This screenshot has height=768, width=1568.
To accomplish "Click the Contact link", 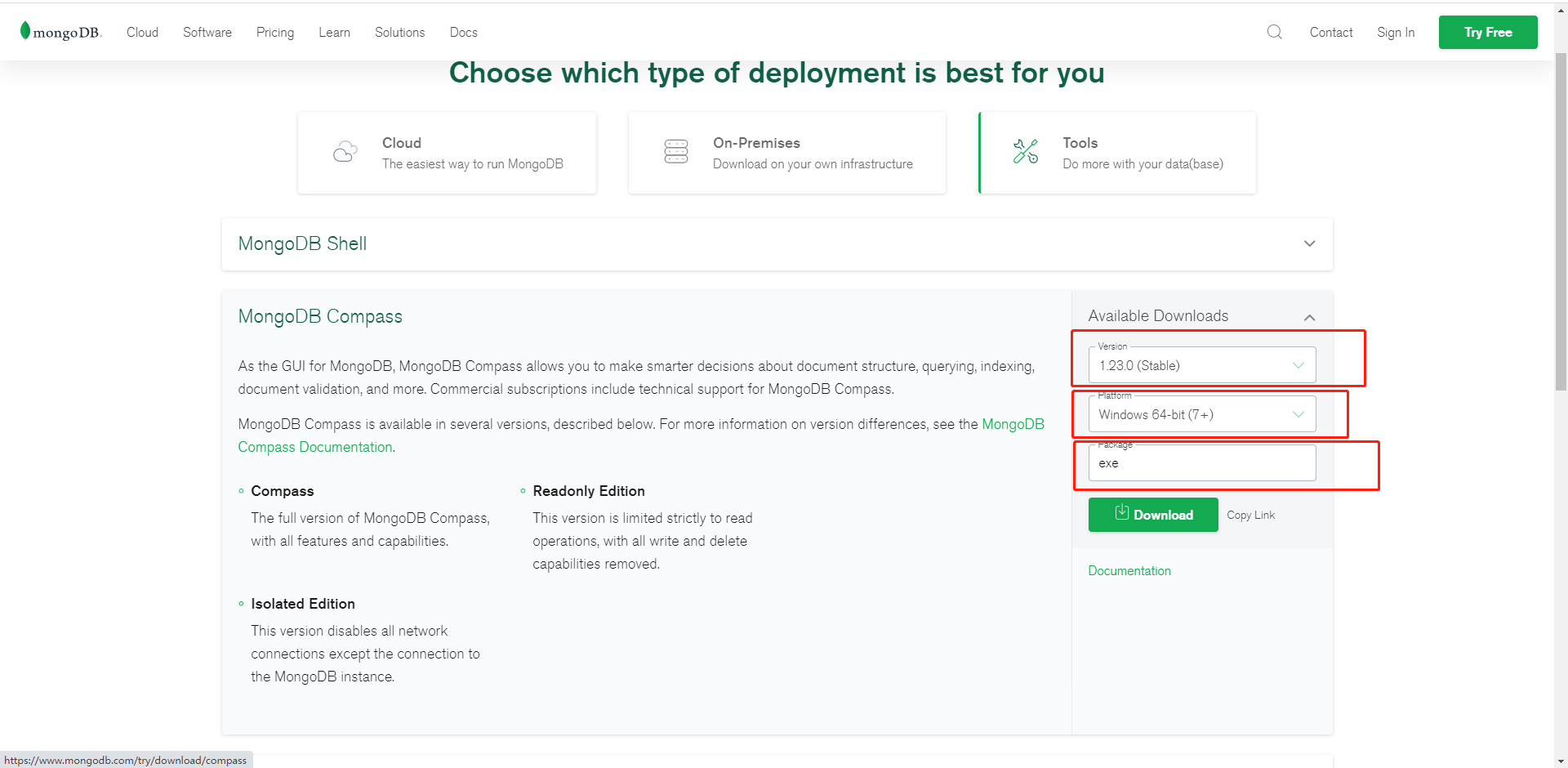I will click(x=1331, y=32).
